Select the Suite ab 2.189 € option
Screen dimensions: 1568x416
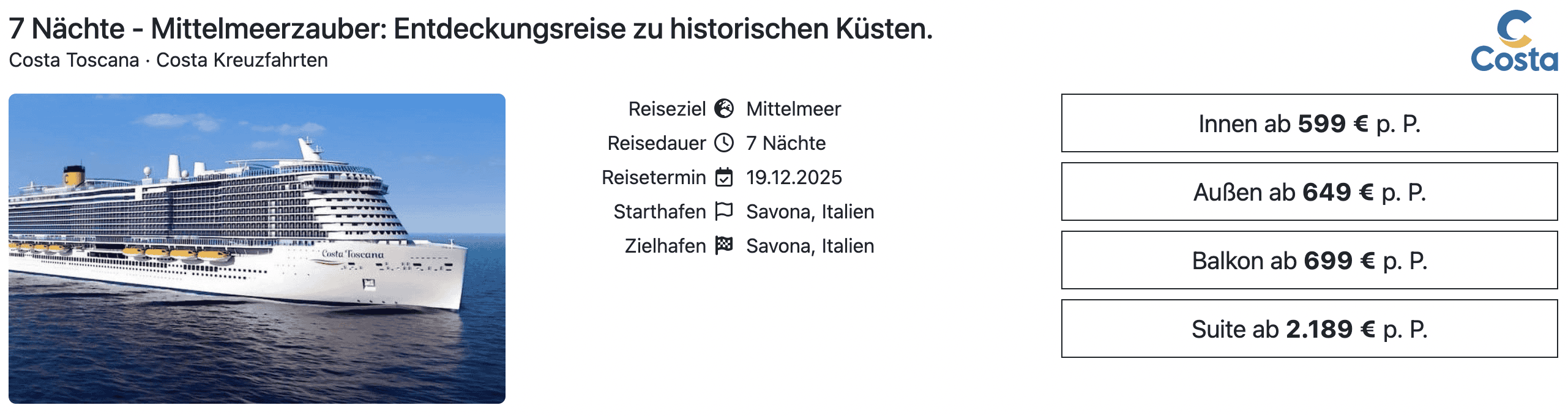click(x=1309, y=329)
